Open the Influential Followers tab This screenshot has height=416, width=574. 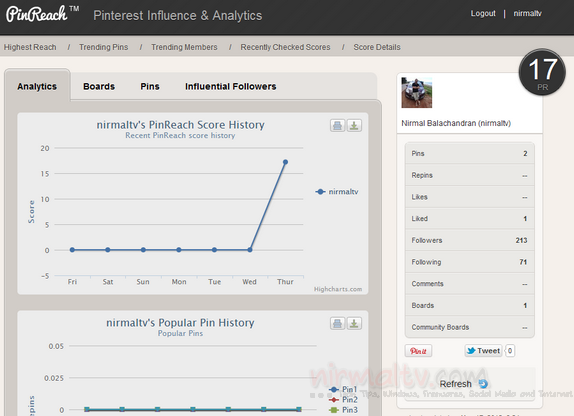coord(231,86)
